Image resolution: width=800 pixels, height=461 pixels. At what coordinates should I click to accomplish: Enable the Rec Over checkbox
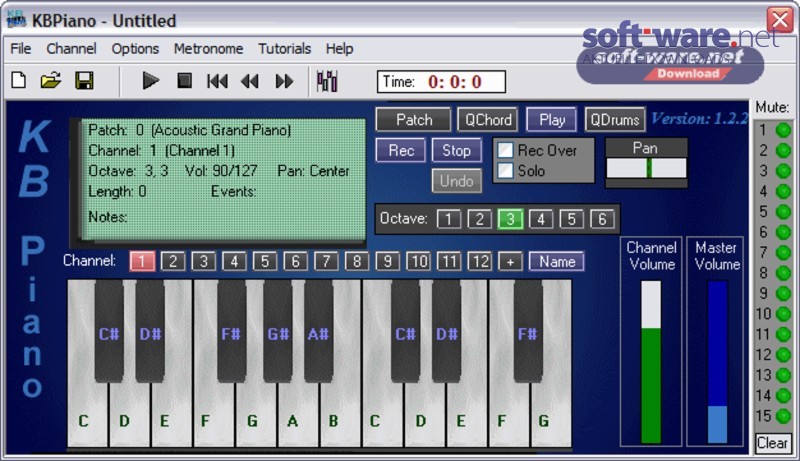pos(505,150)
